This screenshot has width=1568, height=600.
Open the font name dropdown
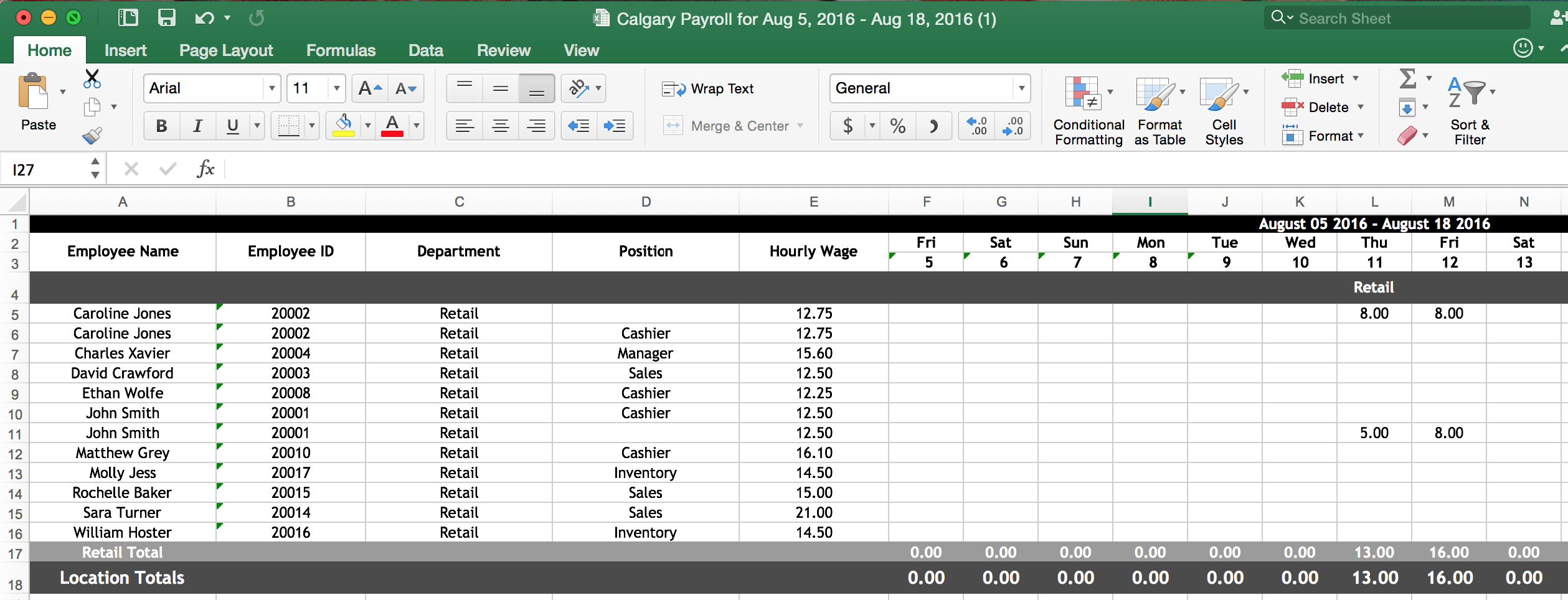pyautogui.click(x=272, y=88)
